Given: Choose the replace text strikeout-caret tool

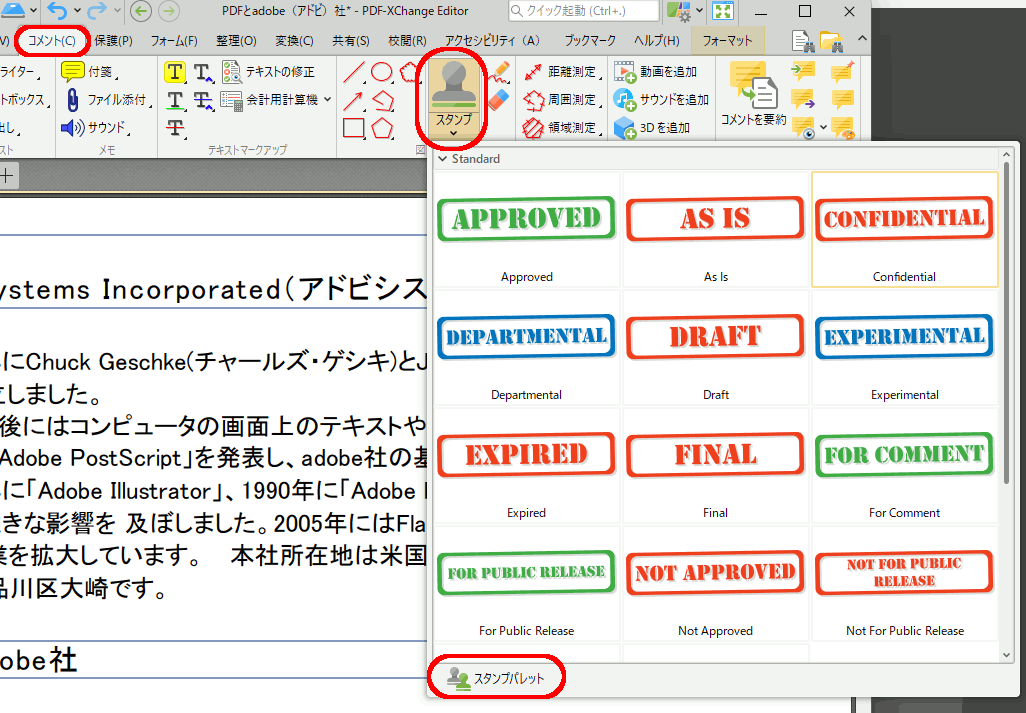Looking at the screenshot, I should tap(203, 99).
